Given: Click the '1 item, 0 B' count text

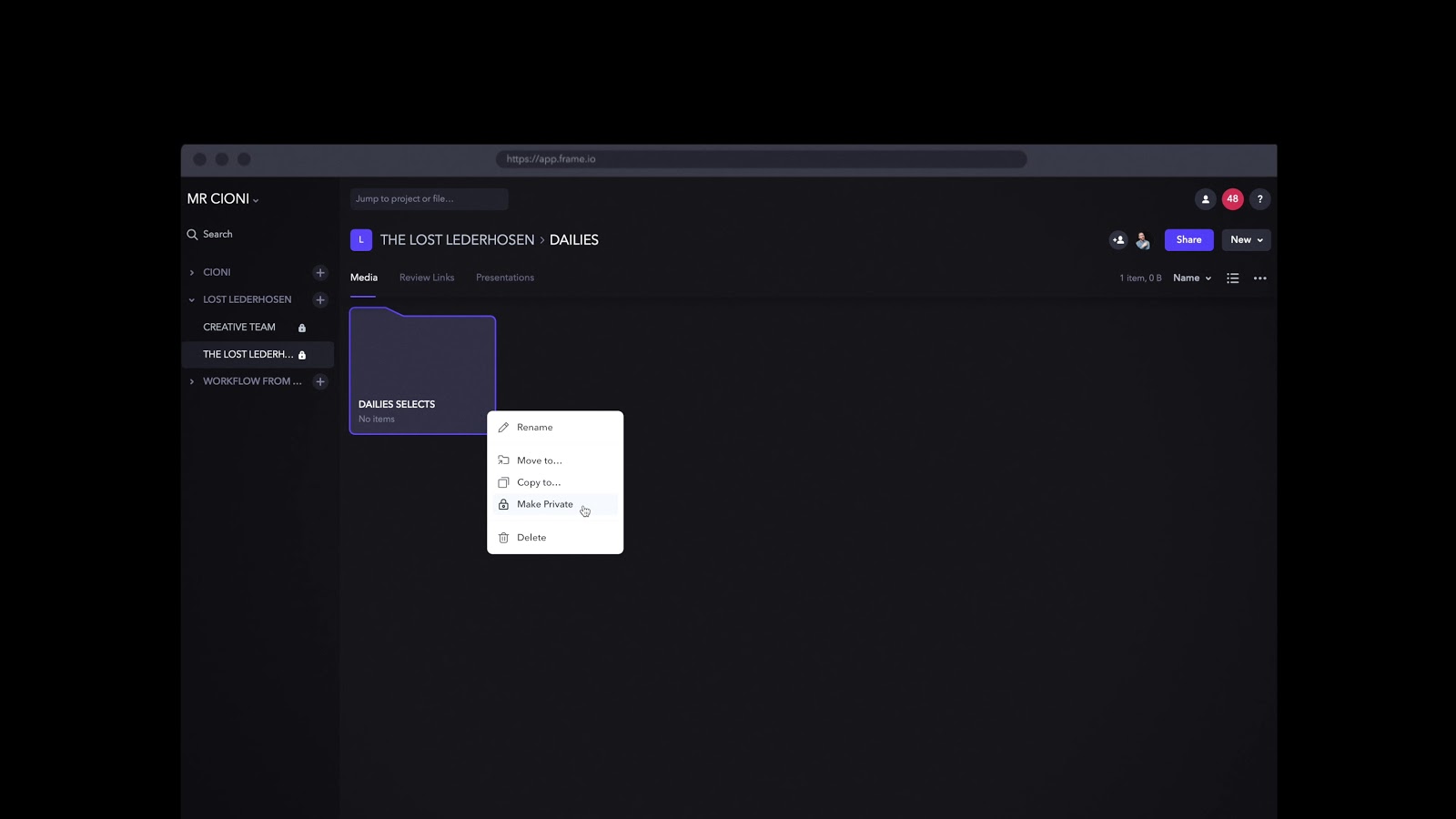Looking at the screenshot, I should (1140, 278).
